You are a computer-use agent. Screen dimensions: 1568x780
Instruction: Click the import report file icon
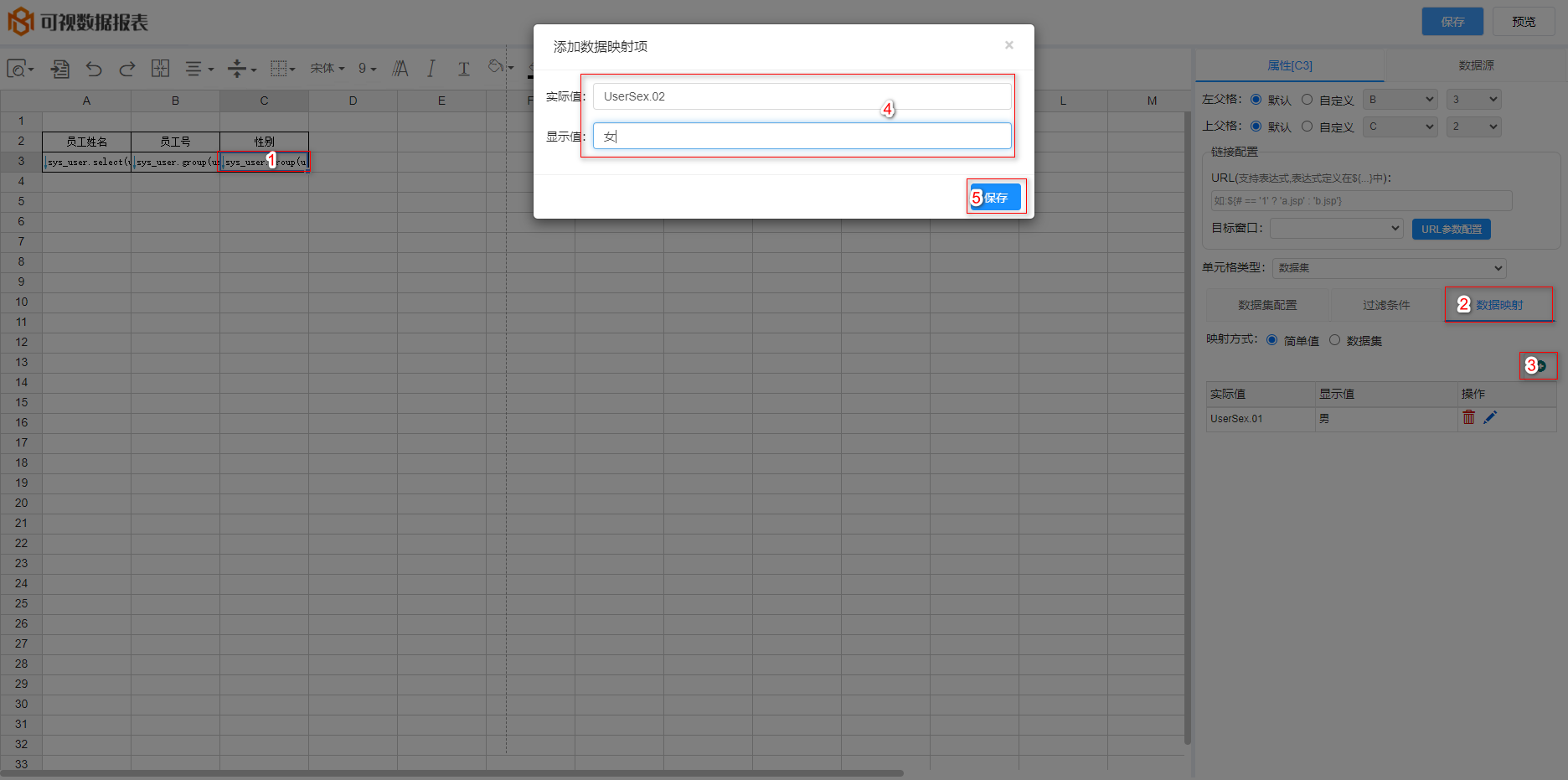[x=60, y=69]
